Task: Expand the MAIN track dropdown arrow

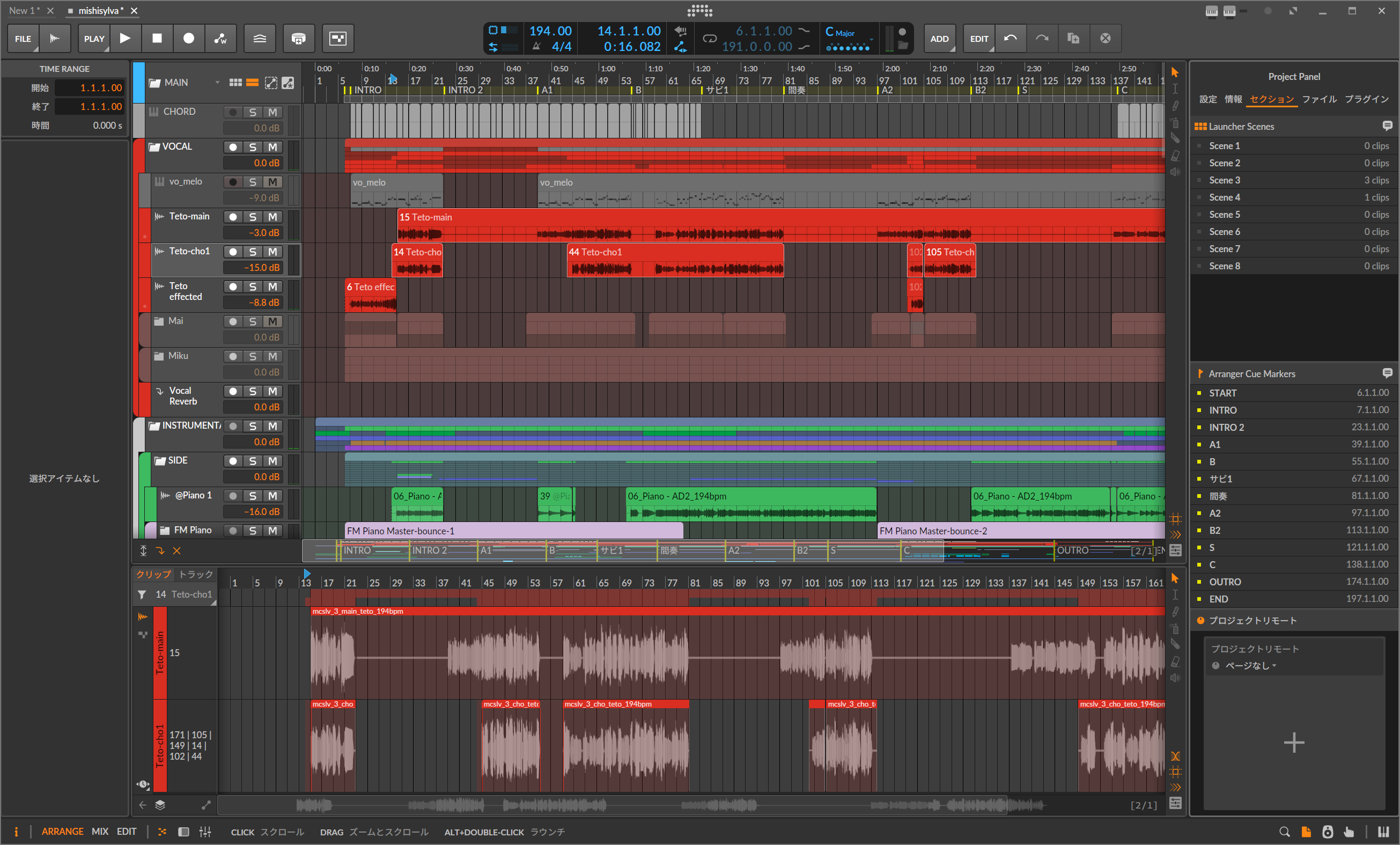Action: coord(217,83)
